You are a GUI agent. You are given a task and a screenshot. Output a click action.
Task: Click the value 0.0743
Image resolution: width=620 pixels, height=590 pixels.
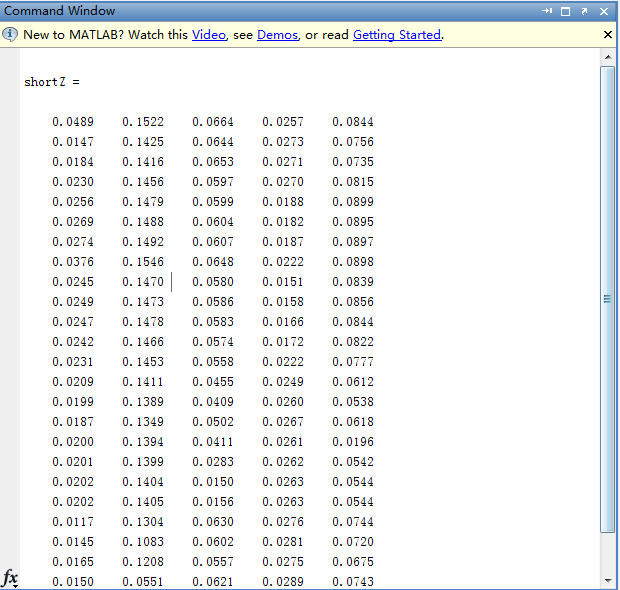coord(353,582)
